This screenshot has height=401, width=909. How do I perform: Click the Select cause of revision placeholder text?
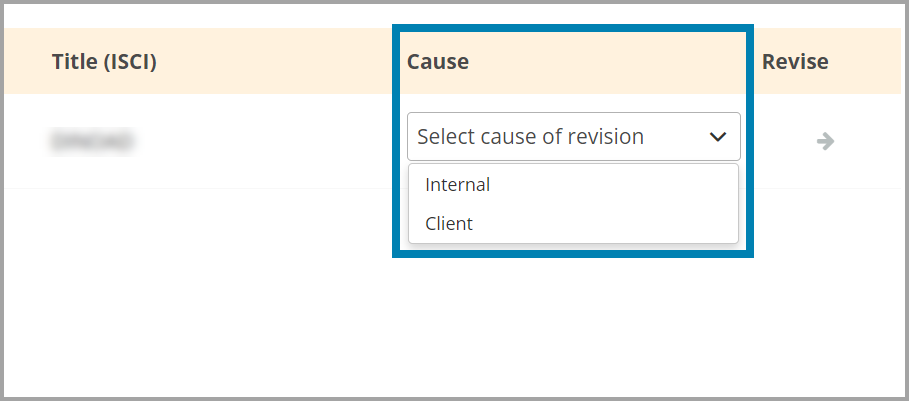pyautogui.click(x=530, y=137)
